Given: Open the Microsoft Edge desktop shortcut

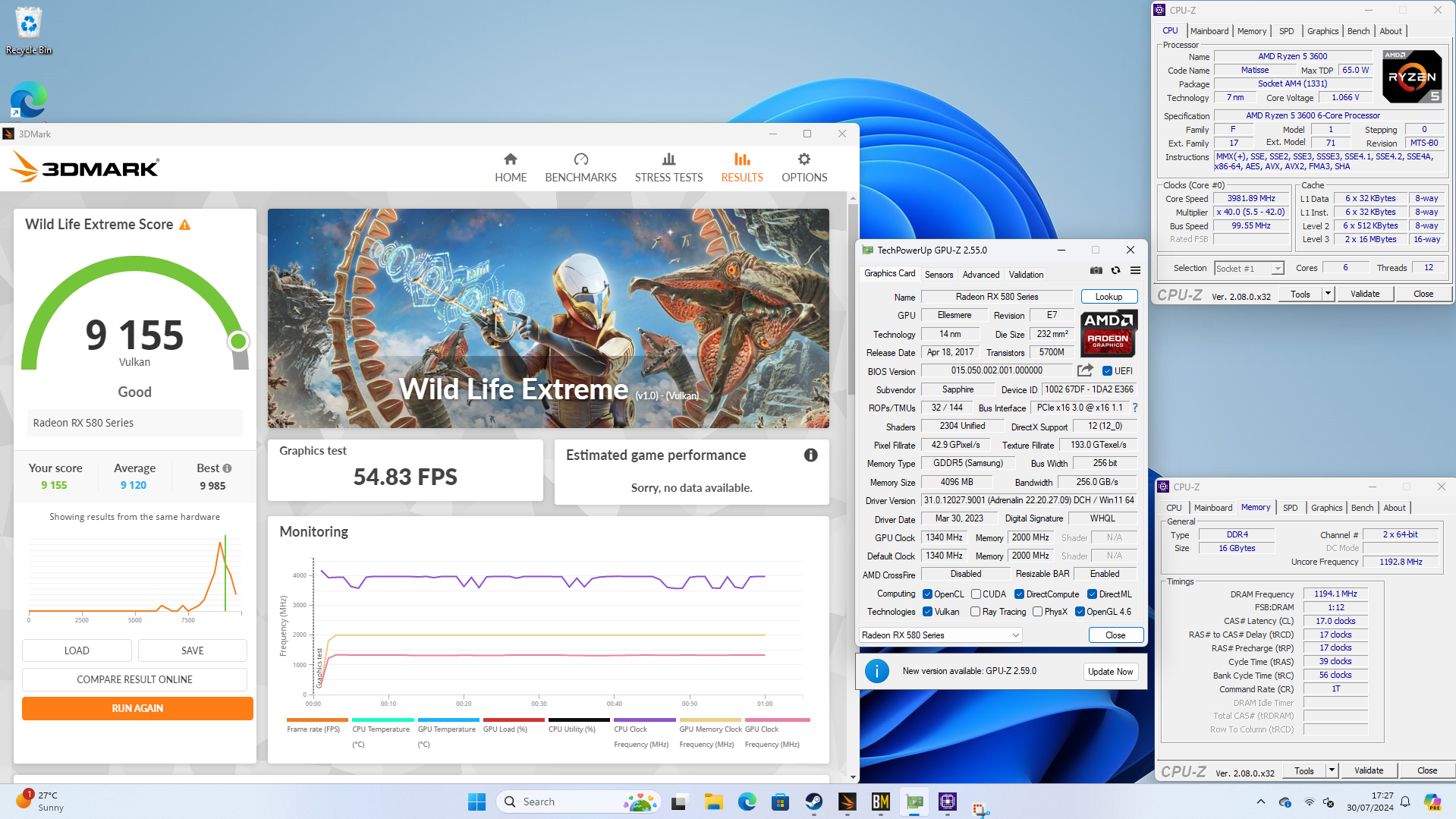Looking at the screenshot, I should coord(28,99).
